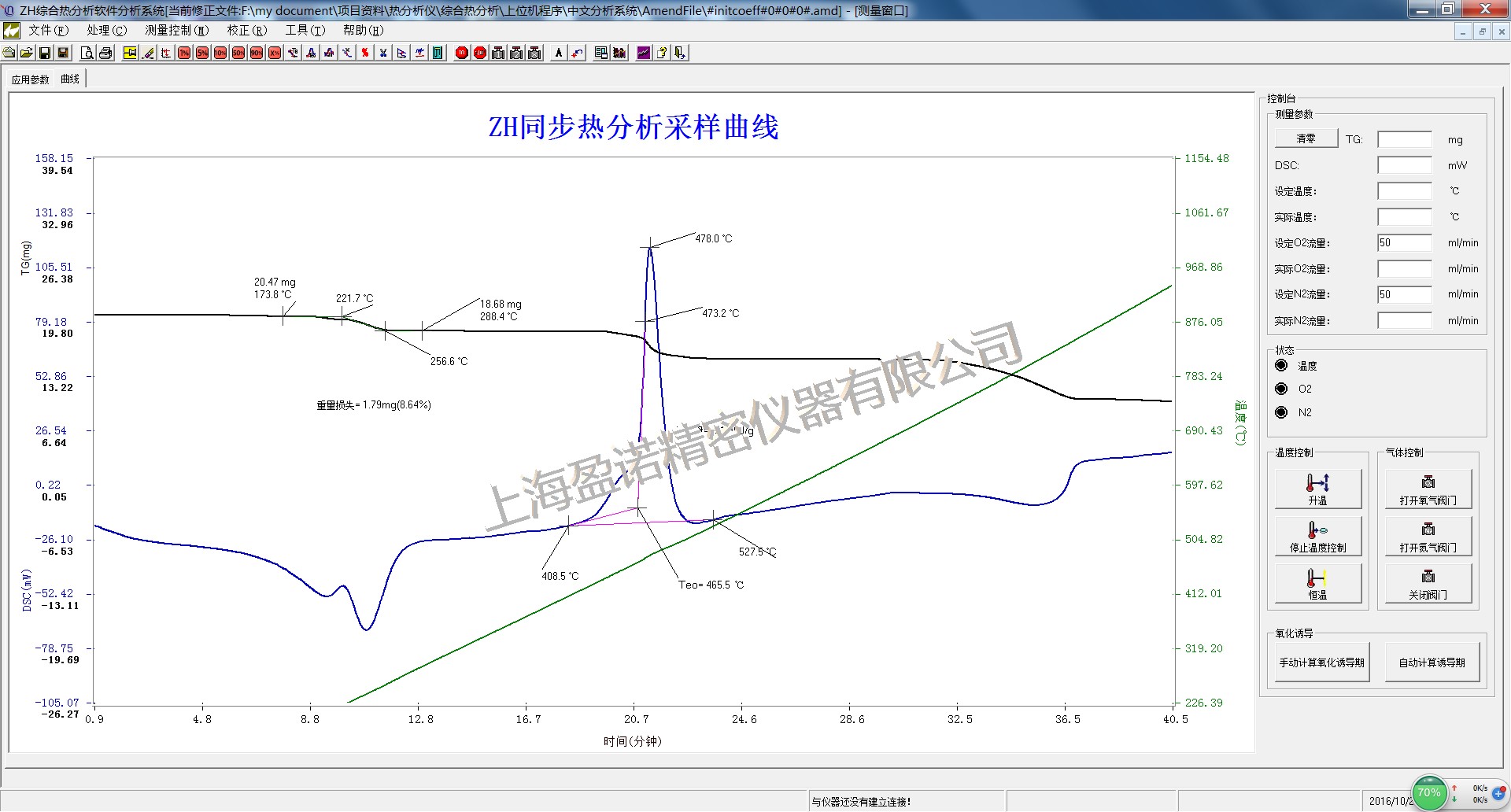
Task: Open the 测量控制(M) menu
Action: pyautogui.click(x=176, y=31)
